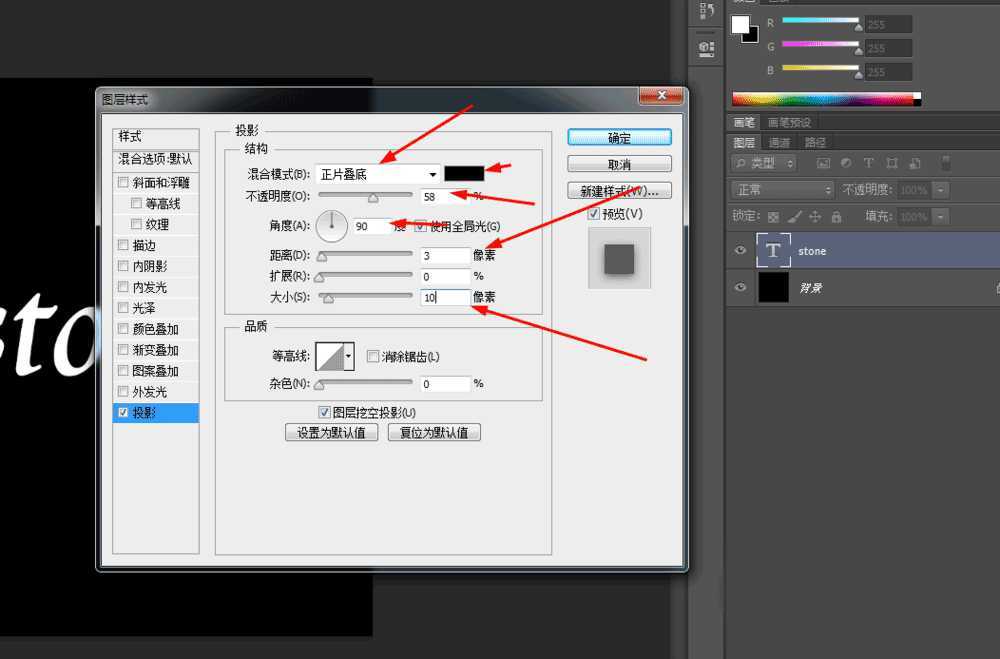Toggle the 使用全局光 checkbox

pyautogui.click(x=421, y=225)
